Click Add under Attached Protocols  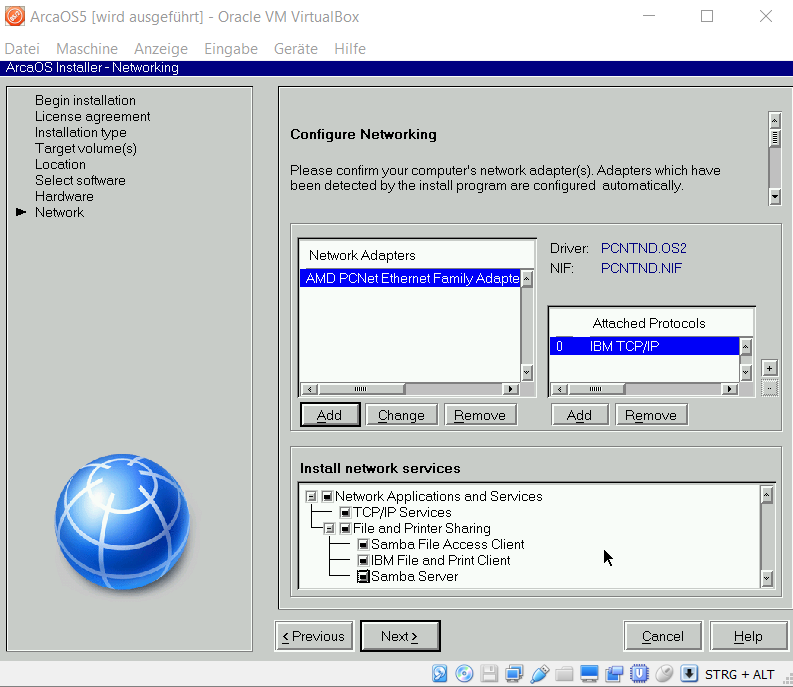coord(580,415)
